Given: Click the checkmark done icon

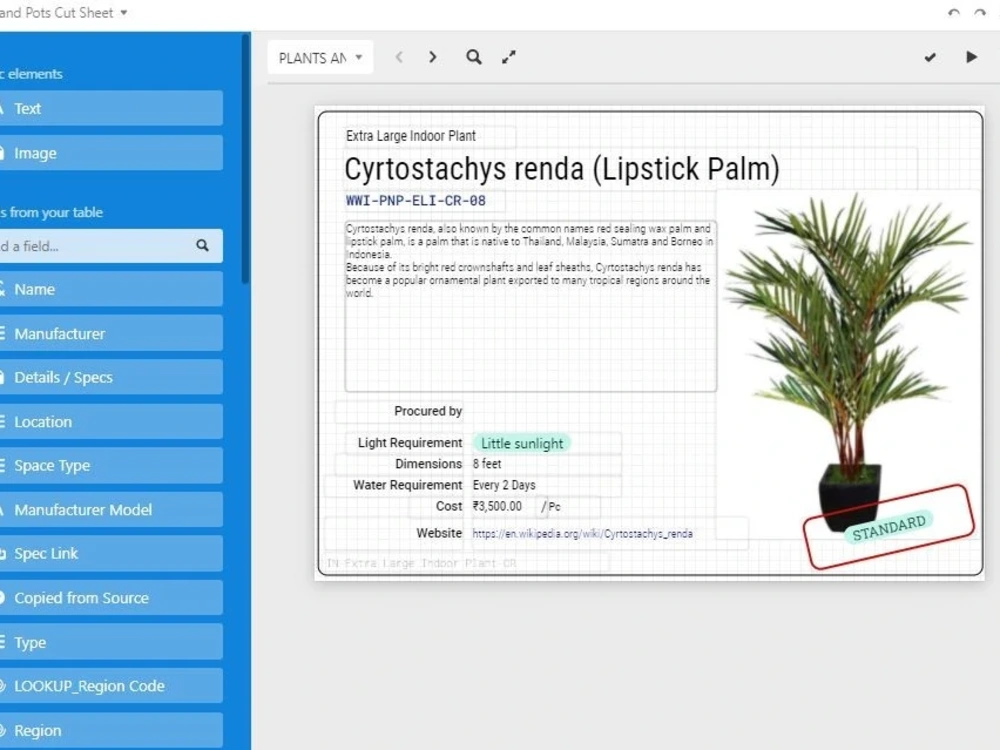Looking at the screenshot, I should 930,57.
